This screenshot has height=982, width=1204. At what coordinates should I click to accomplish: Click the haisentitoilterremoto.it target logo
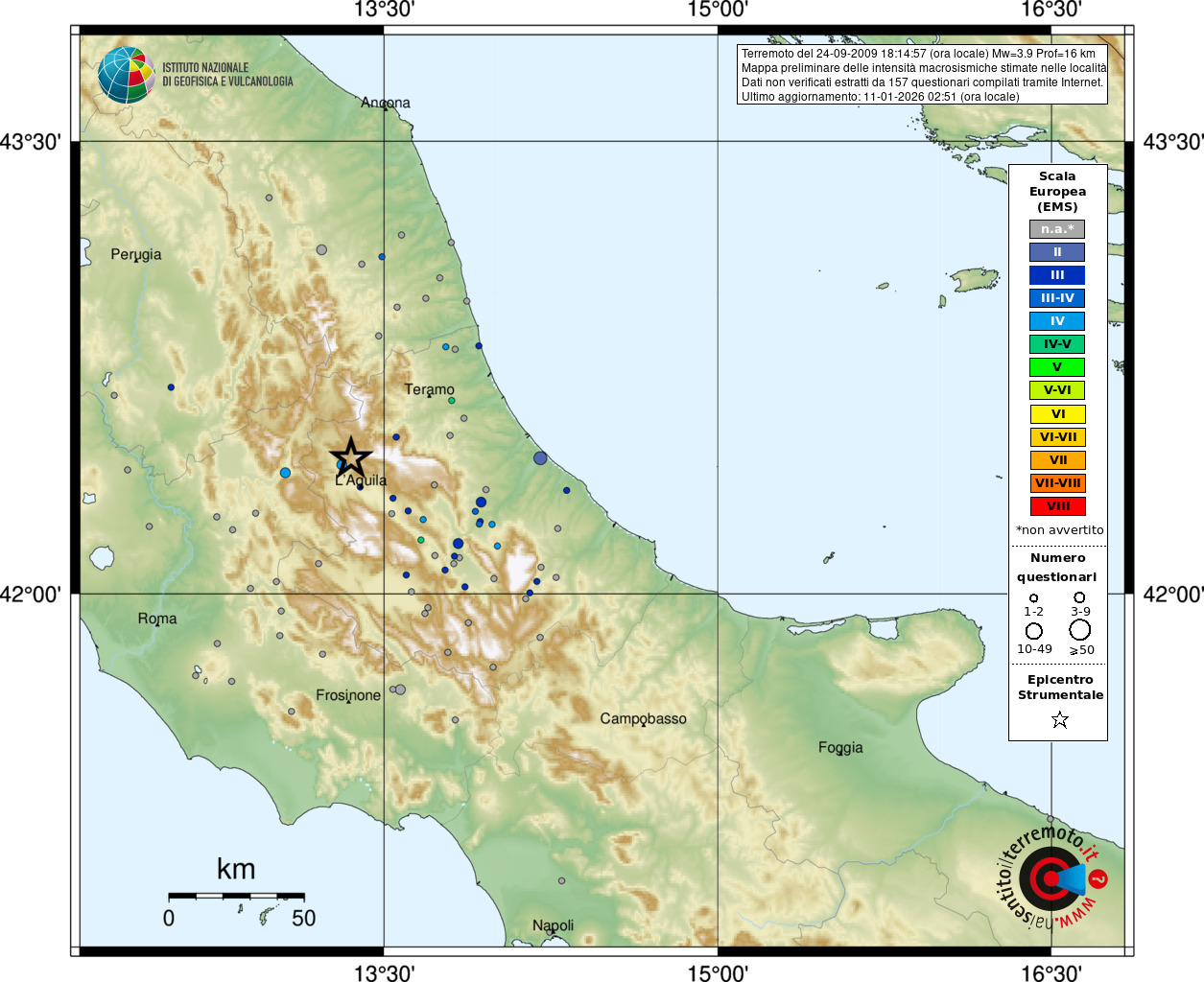1052,877
